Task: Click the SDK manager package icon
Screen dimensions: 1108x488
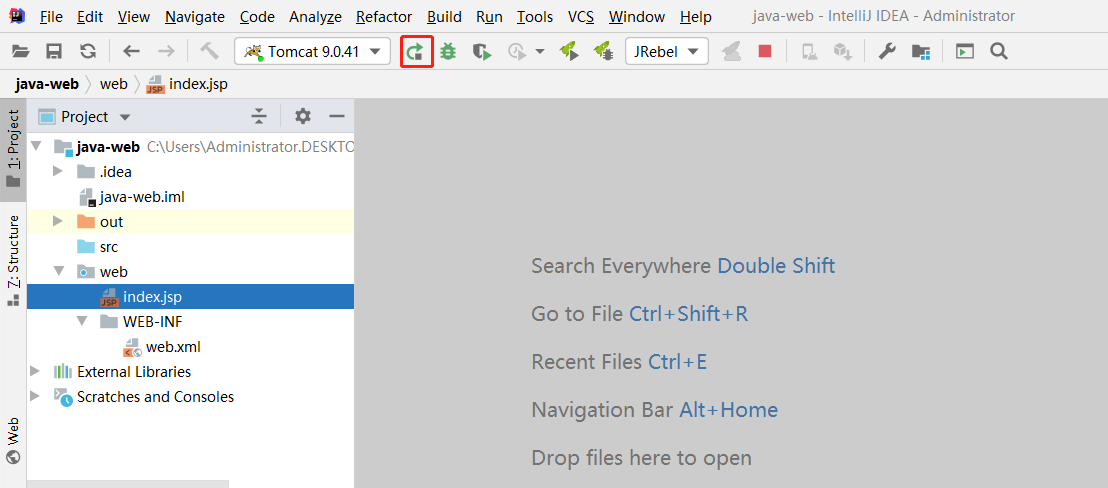Action: (x=842, y=51)
